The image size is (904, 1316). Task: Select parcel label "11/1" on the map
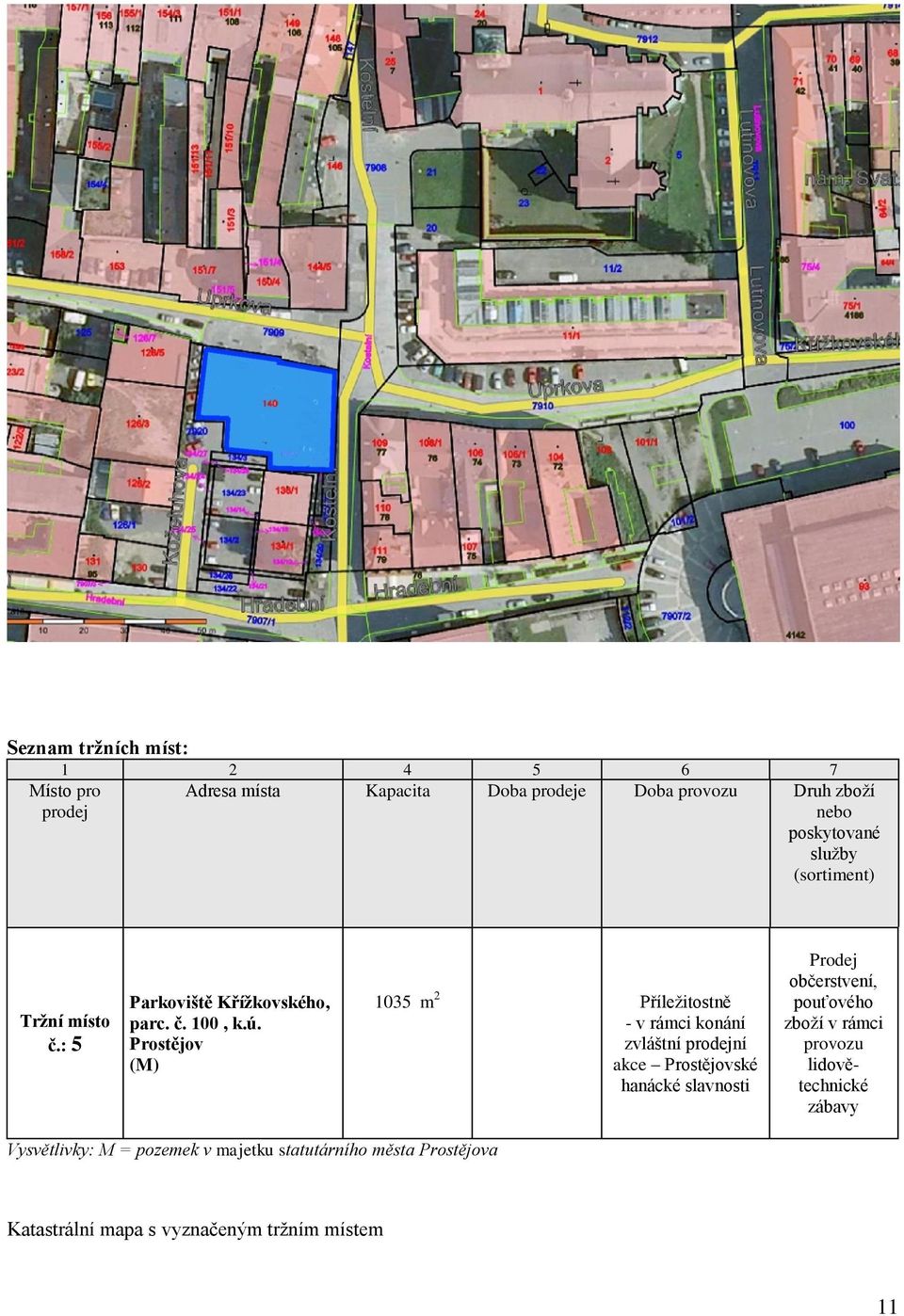click(x=571, y=335)
